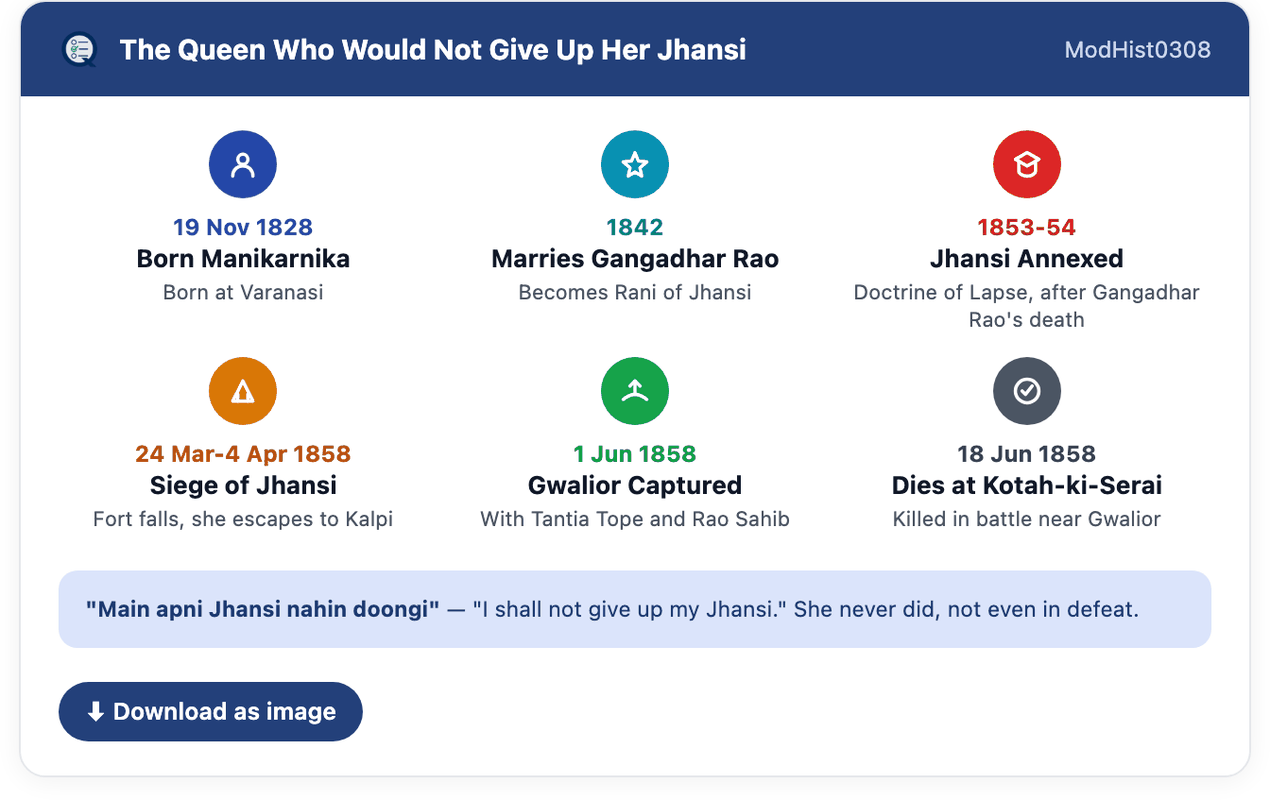Select the Jhansi Annexed heading
The image size is (1270, 800).
point(1027,259)
